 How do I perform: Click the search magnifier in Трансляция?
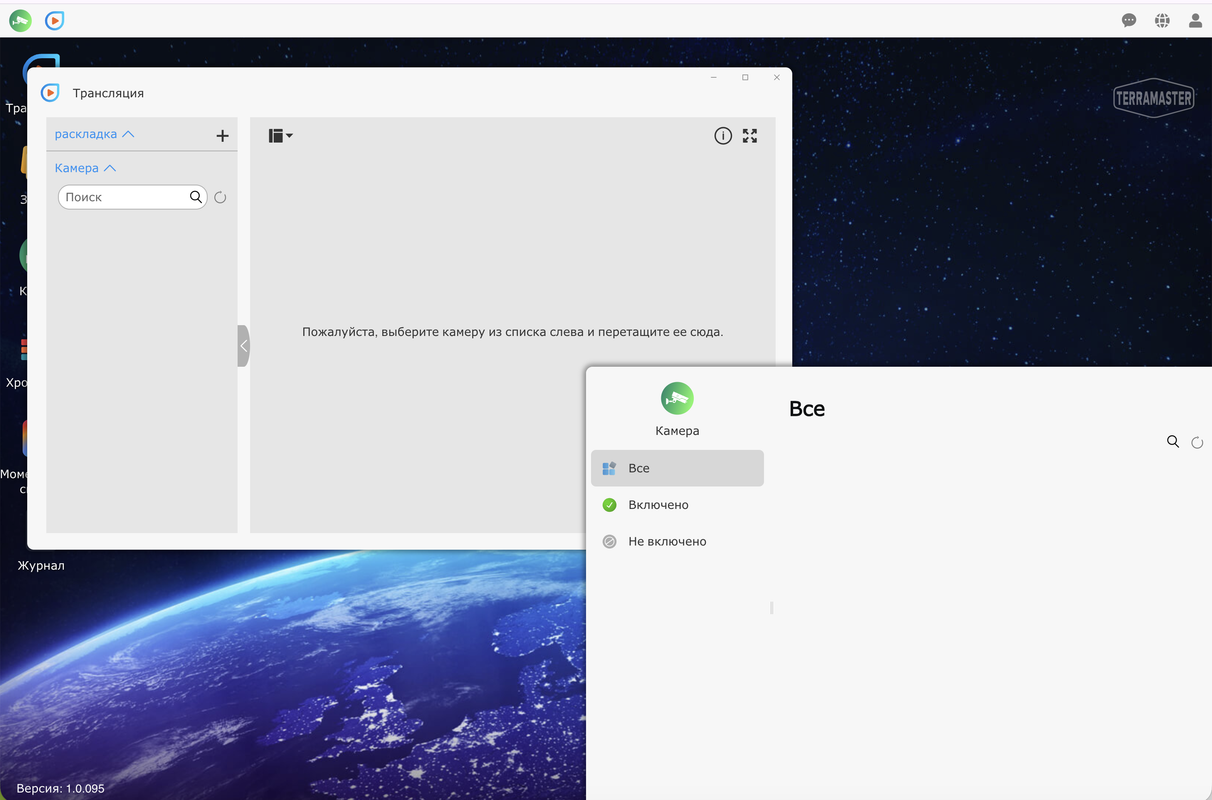[196, 197]
